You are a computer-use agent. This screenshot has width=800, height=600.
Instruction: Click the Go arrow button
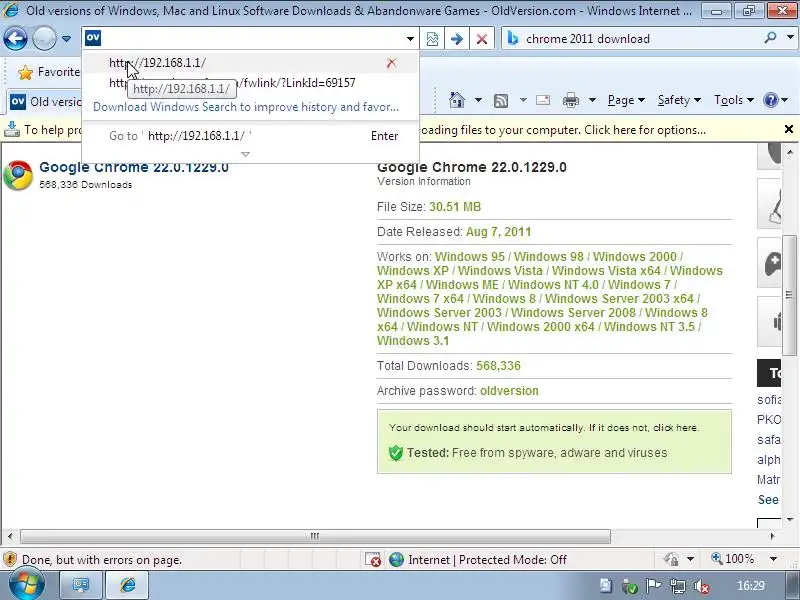[457, 39]
